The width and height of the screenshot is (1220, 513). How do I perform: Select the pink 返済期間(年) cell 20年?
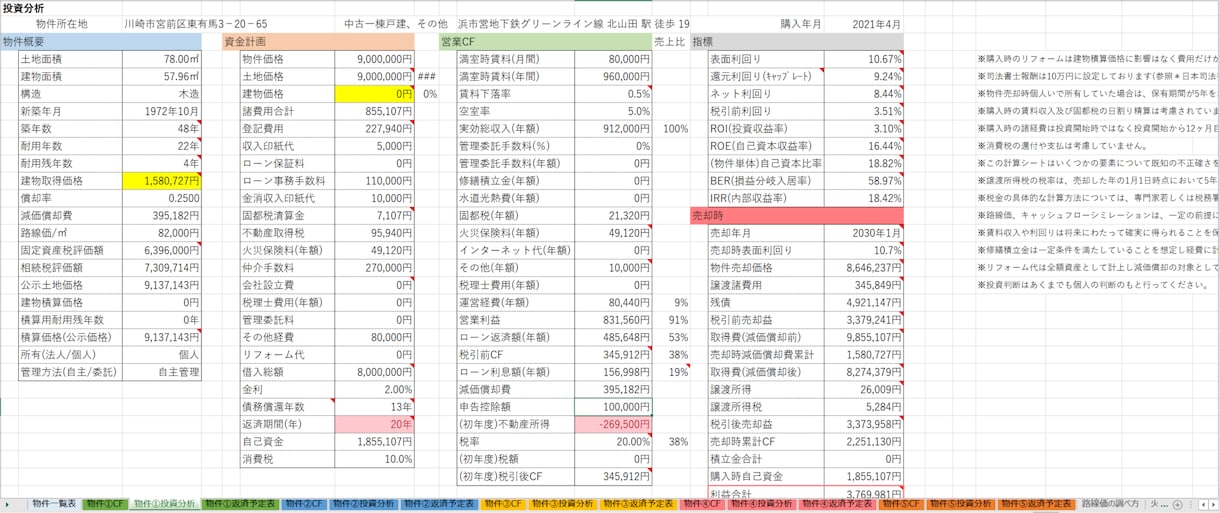(x=372, y=424)
